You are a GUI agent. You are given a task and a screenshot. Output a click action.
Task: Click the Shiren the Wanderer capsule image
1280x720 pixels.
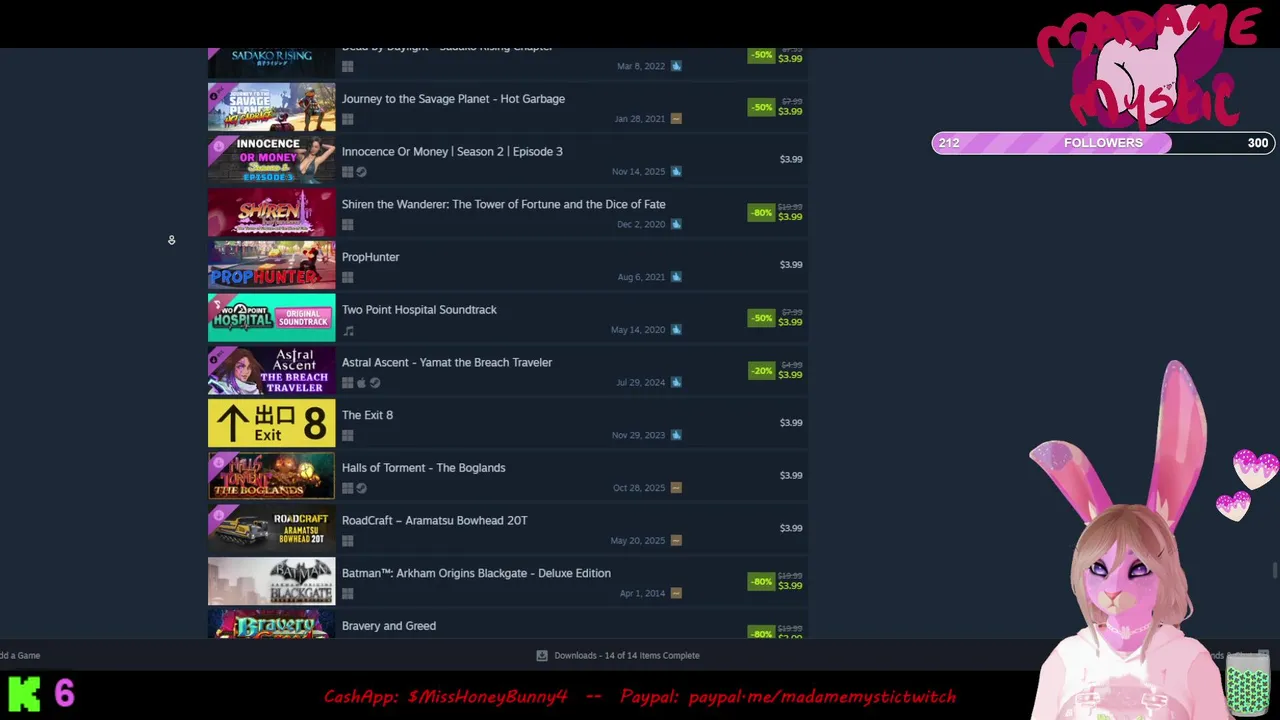point(272,213)
